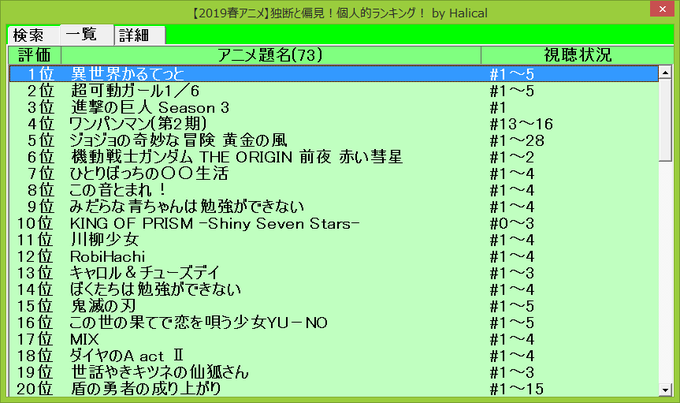Select ジョジョの奇妙な冒険 黄金の風 row
This screenshot has height=403, width=680.
click(333, 141)
